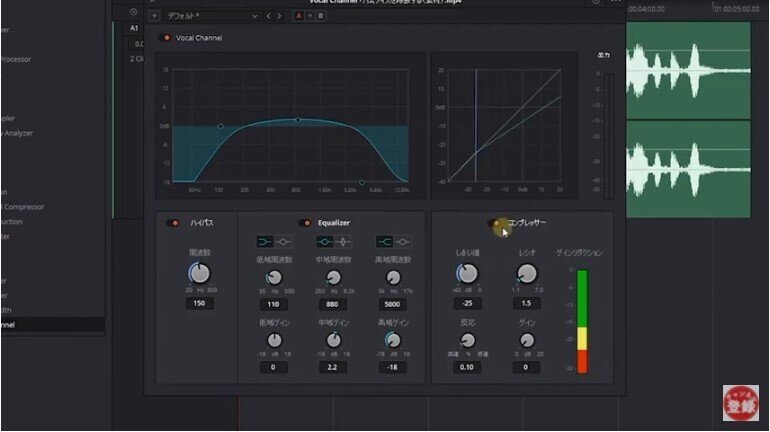770x432 pixels.
Task: Click the 低域周波数 knob
Action: pyautogui.click(x=274, y=277)
